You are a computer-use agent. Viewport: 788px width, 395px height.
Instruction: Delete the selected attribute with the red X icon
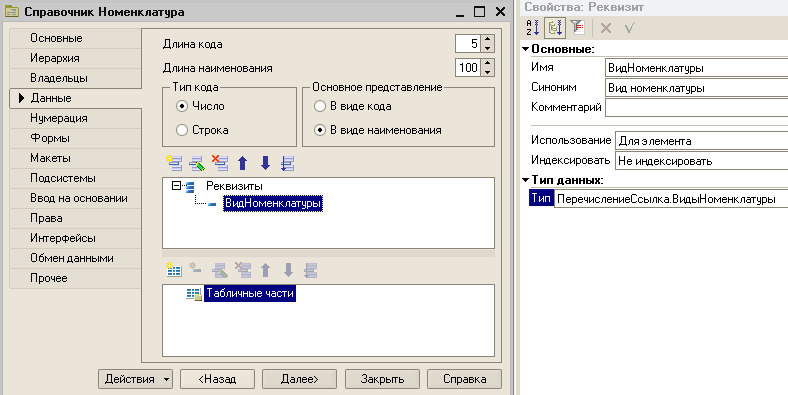tap(220, 163)
